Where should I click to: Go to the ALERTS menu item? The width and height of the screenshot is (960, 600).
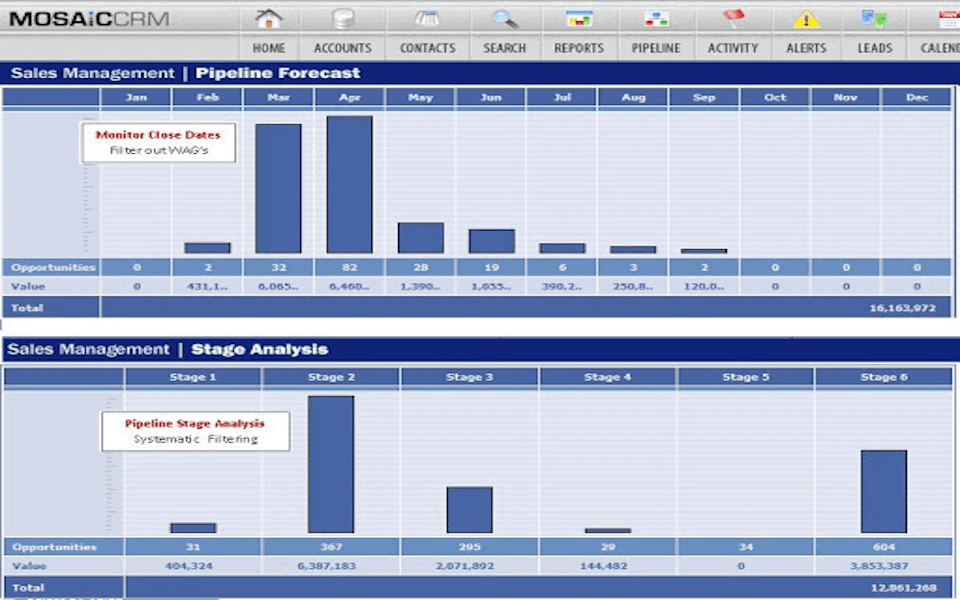tap(806, 48)
